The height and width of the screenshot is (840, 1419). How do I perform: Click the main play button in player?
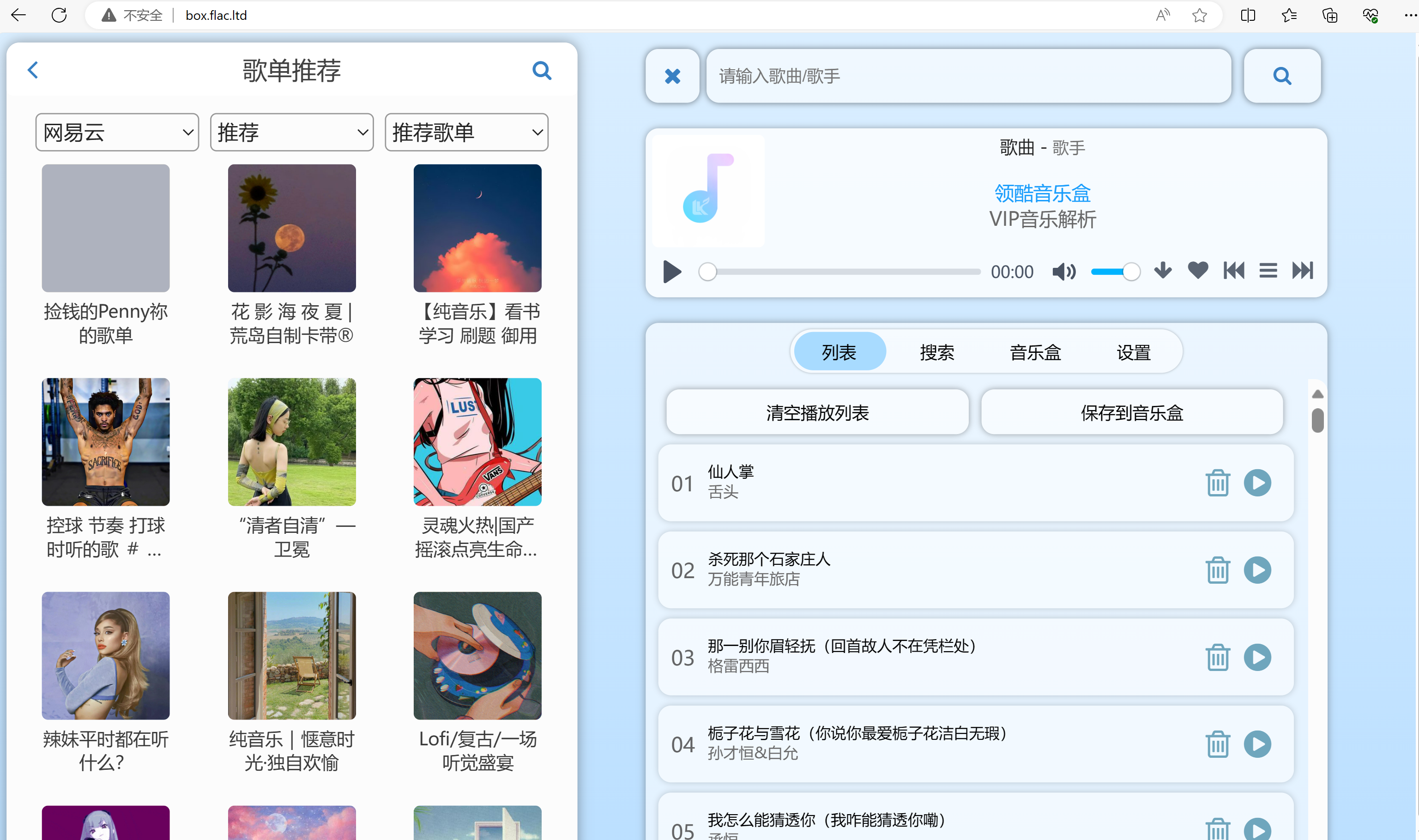(x=672, y=272)
